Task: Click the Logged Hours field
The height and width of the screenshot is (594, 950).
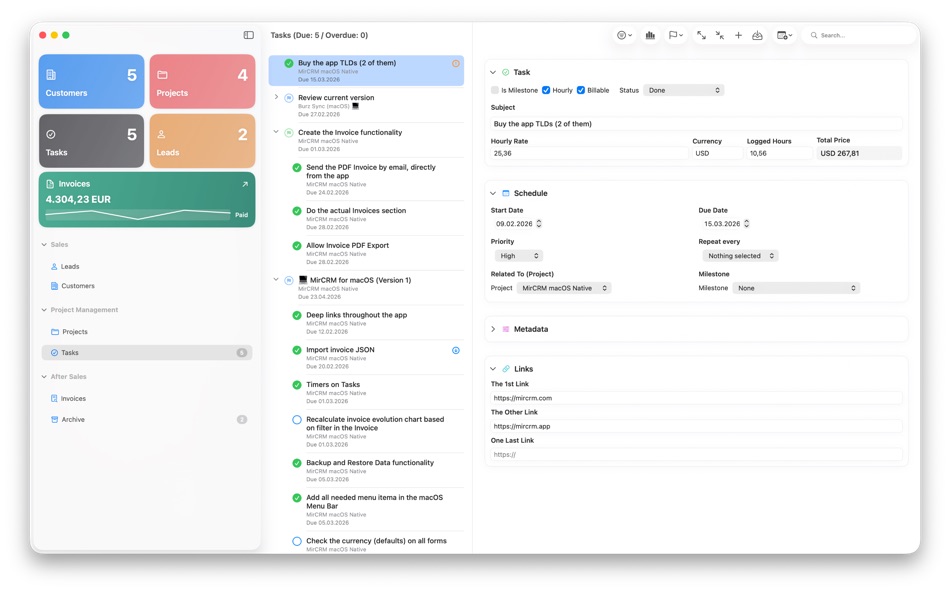Action: click(779, 153)
